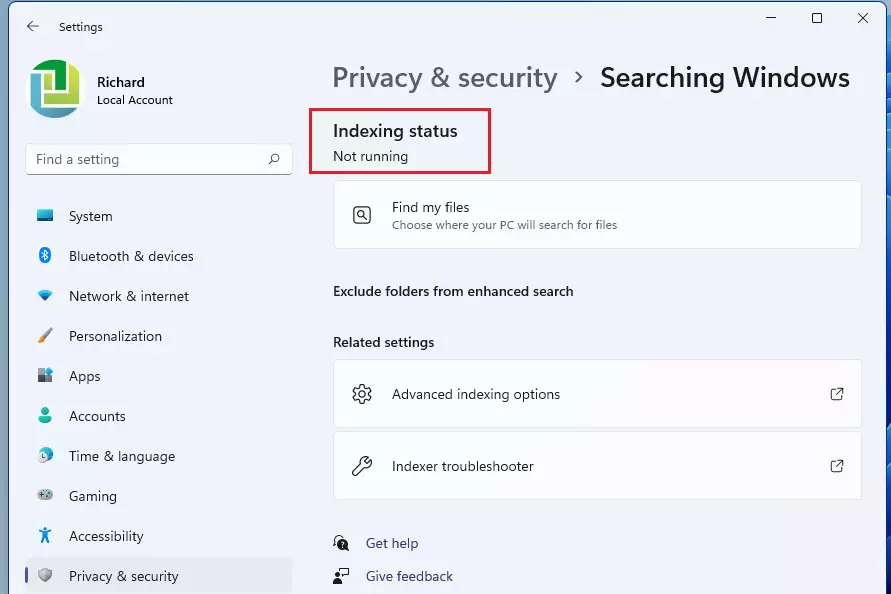Viewport: 891px width, 594px height.
Task: Click the Personalization paintbrush icon
Action: (45, 335)
